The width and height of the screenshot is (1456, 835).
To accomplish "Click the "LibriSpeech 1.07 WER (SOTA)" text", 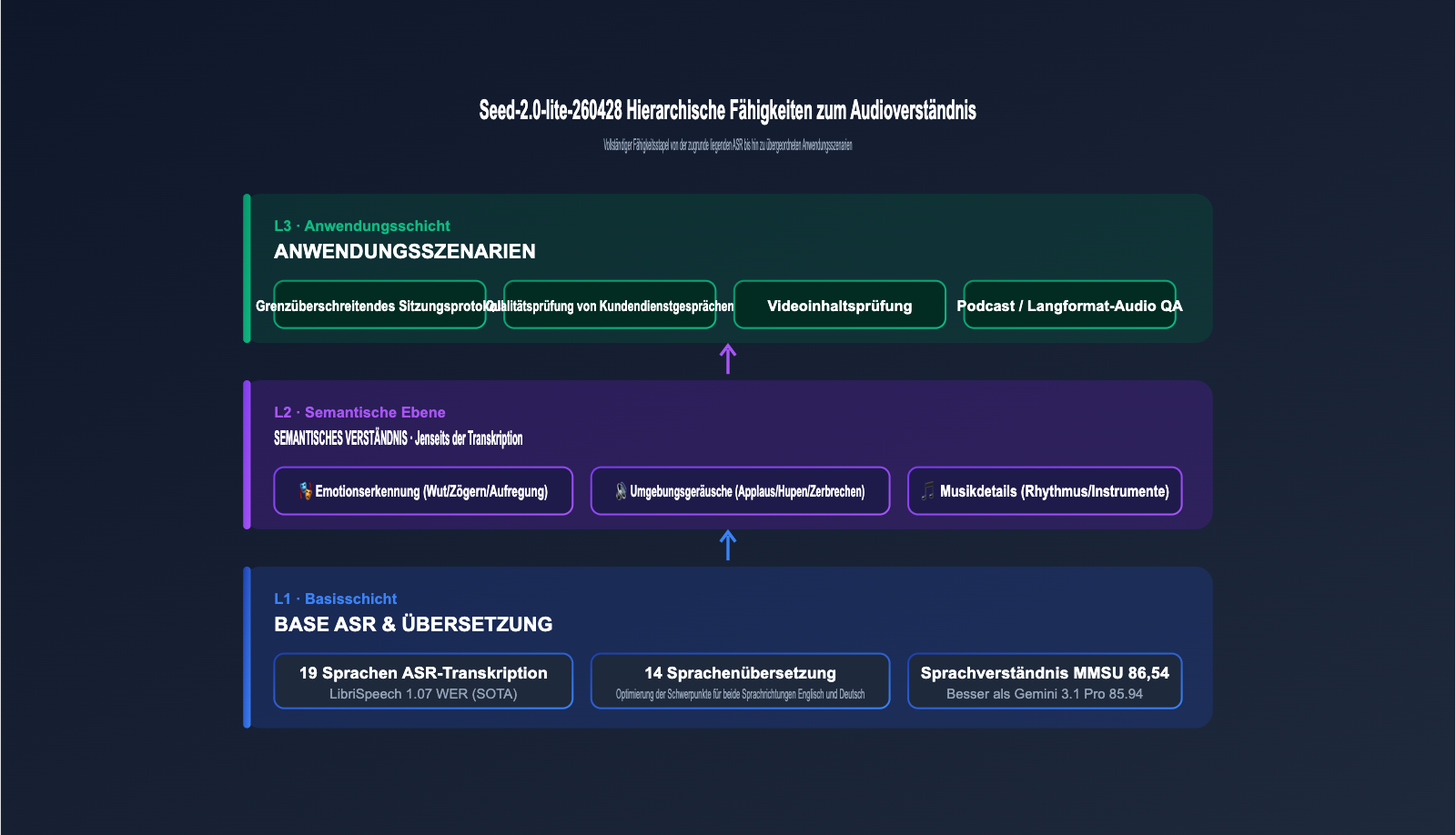I will [x=423, y=694].
